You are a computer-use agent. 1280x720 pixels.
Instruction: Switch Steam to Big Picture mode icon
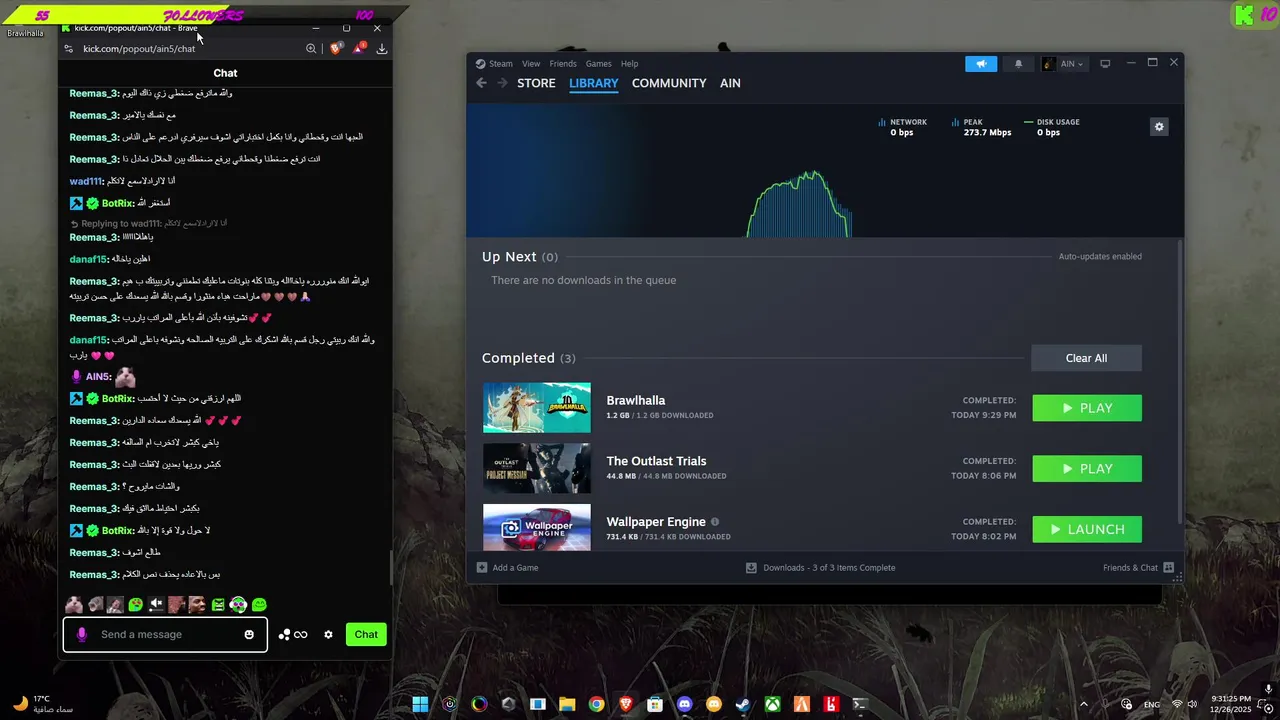pos(1105,64)
